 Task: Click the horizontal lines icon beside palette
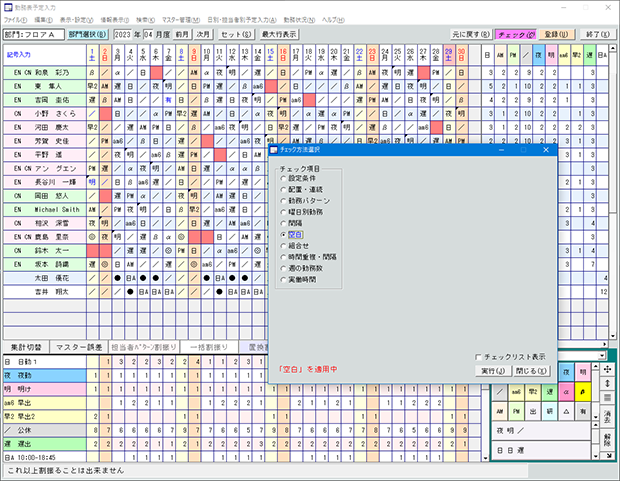point(607,397)
